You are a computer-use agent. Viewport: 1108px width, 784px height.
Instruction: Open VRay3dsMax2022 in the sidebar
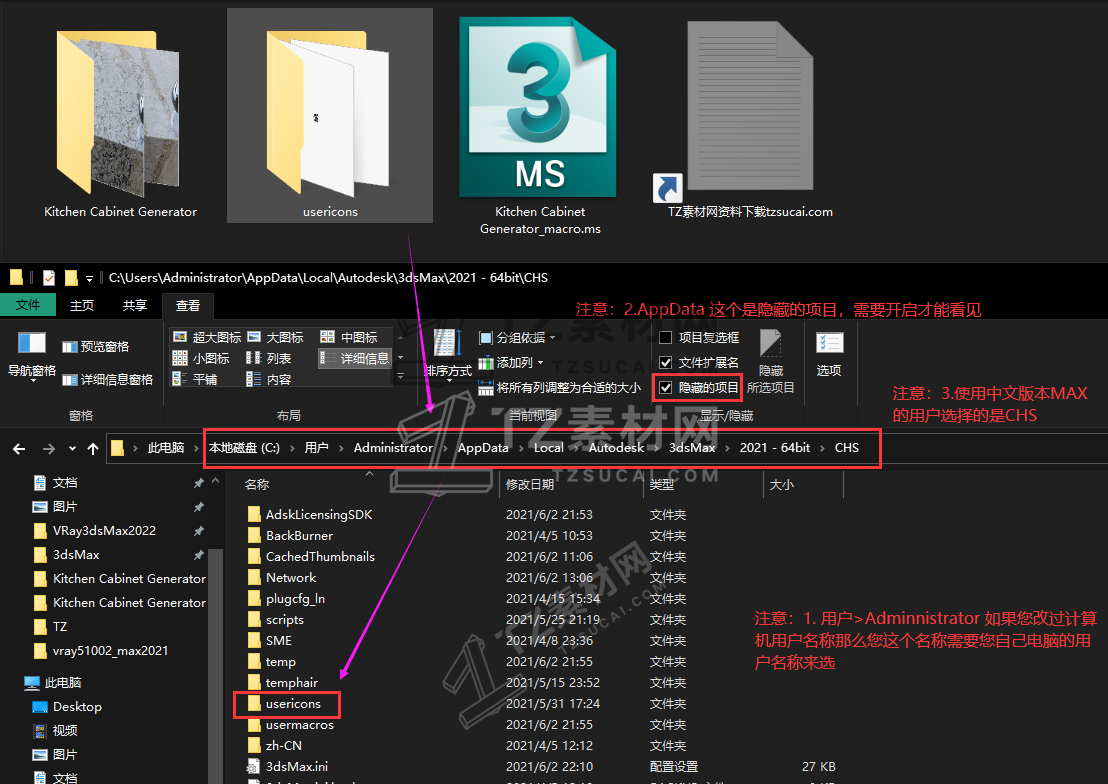tap(104, 530)
